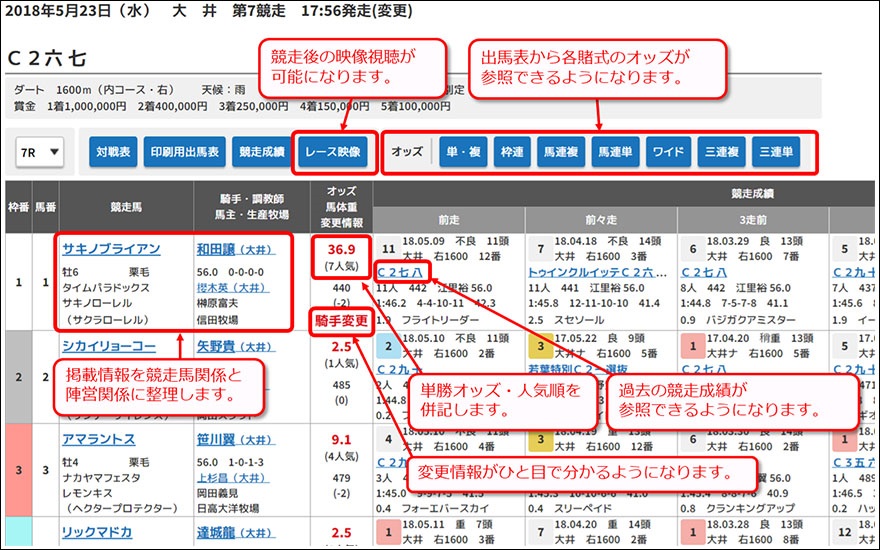This screenshot has height=550, width=880.
Task: Show ワイド odds
Action: pos(669,152)
